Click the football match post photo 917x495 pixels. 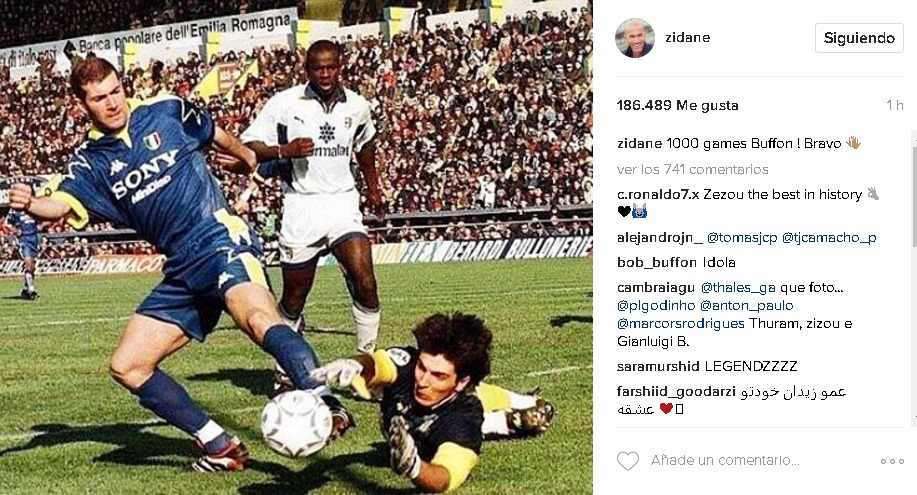click(296, 248)
